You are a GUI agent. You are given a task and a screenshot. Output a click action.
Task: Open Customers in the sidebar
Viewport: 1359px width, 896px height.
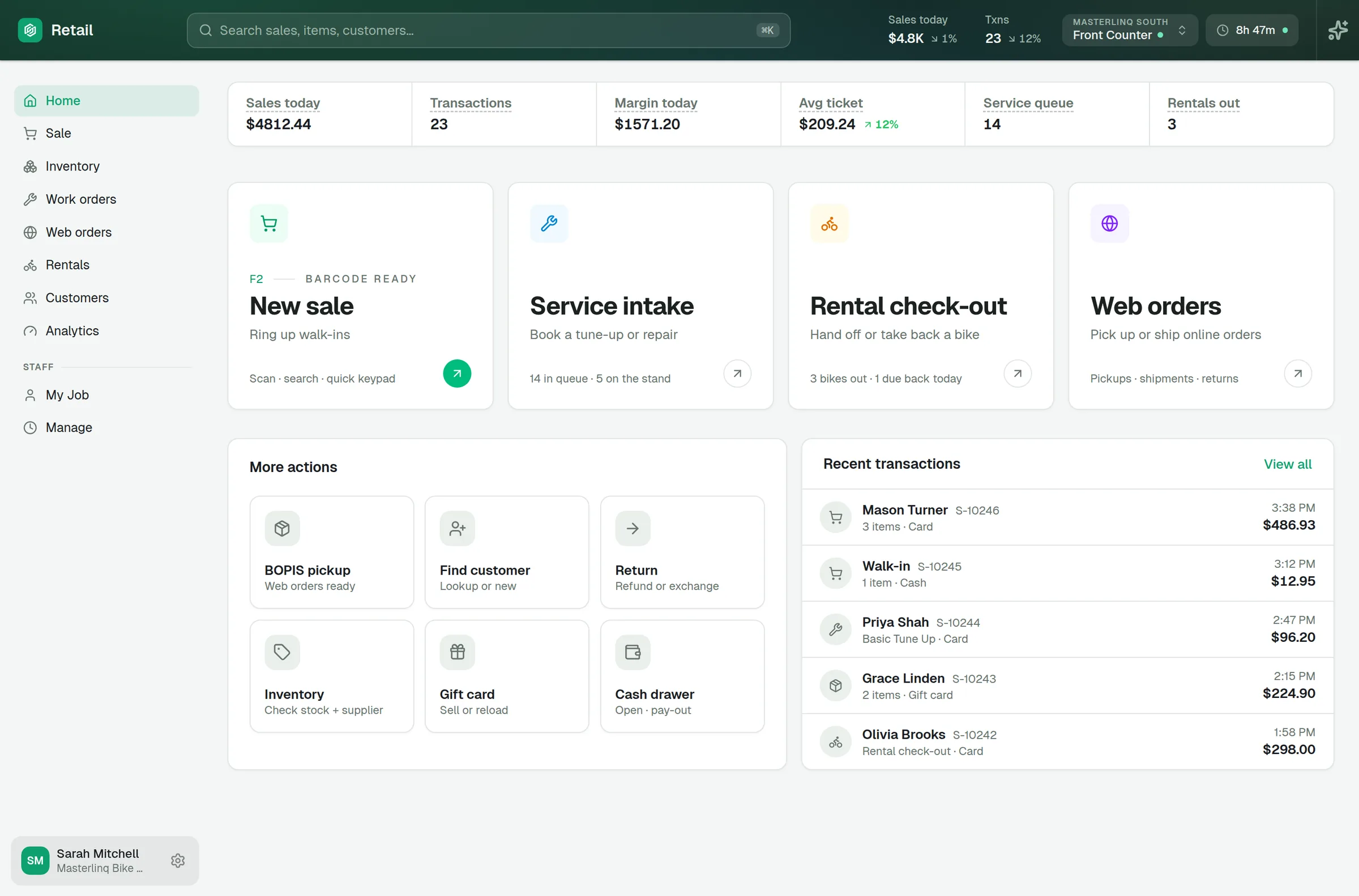tap(106, 298)
